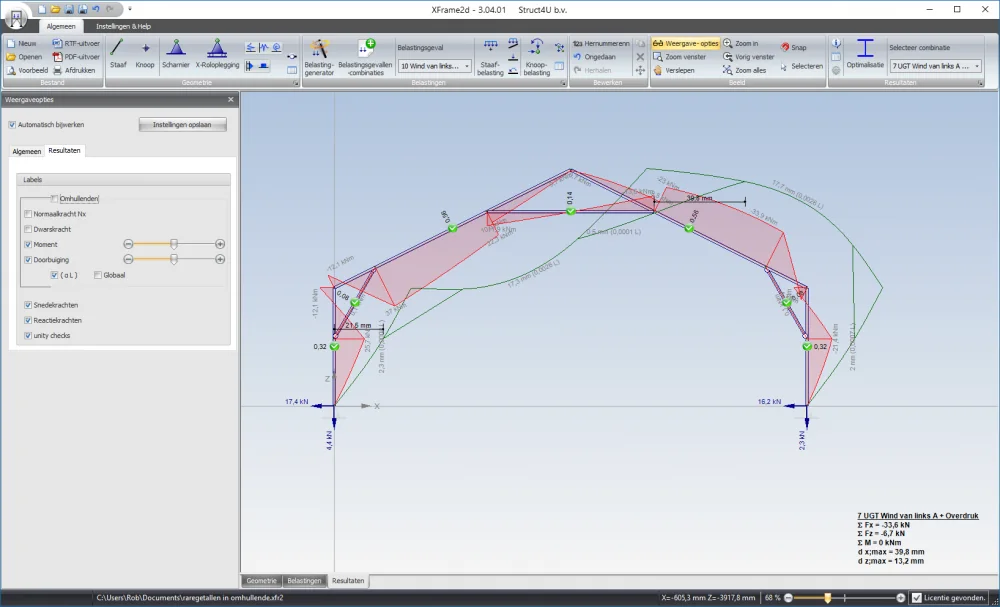Screen dimensions: 1000x607
Task: Open the Instellingen & Help ribbon tab
Action: pyautogui.click(x=123, y=27)
